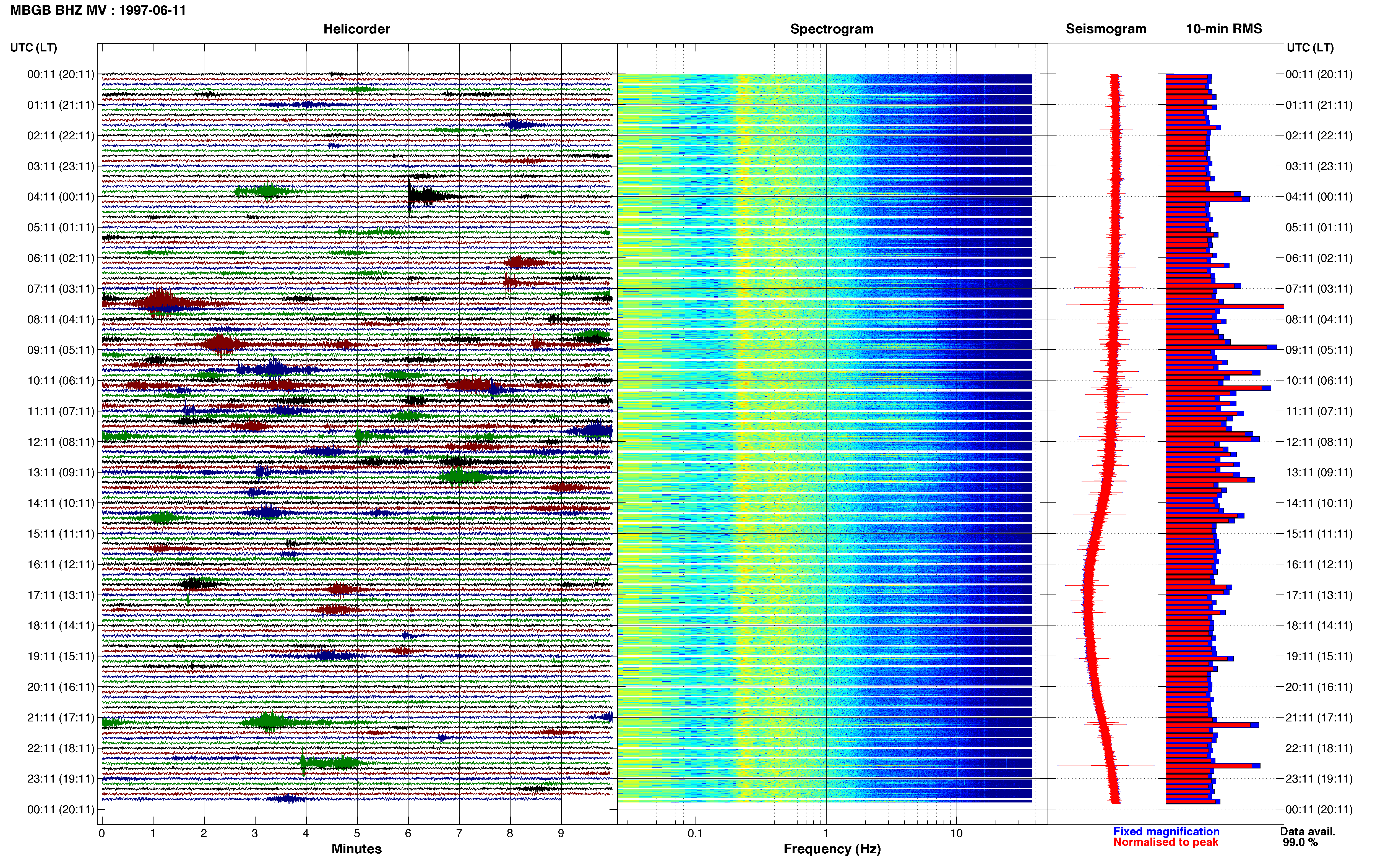This screenshot has height=868, width=1388.
Task: Click the 0.1 frequency tick label
Action: coord(695,833)
